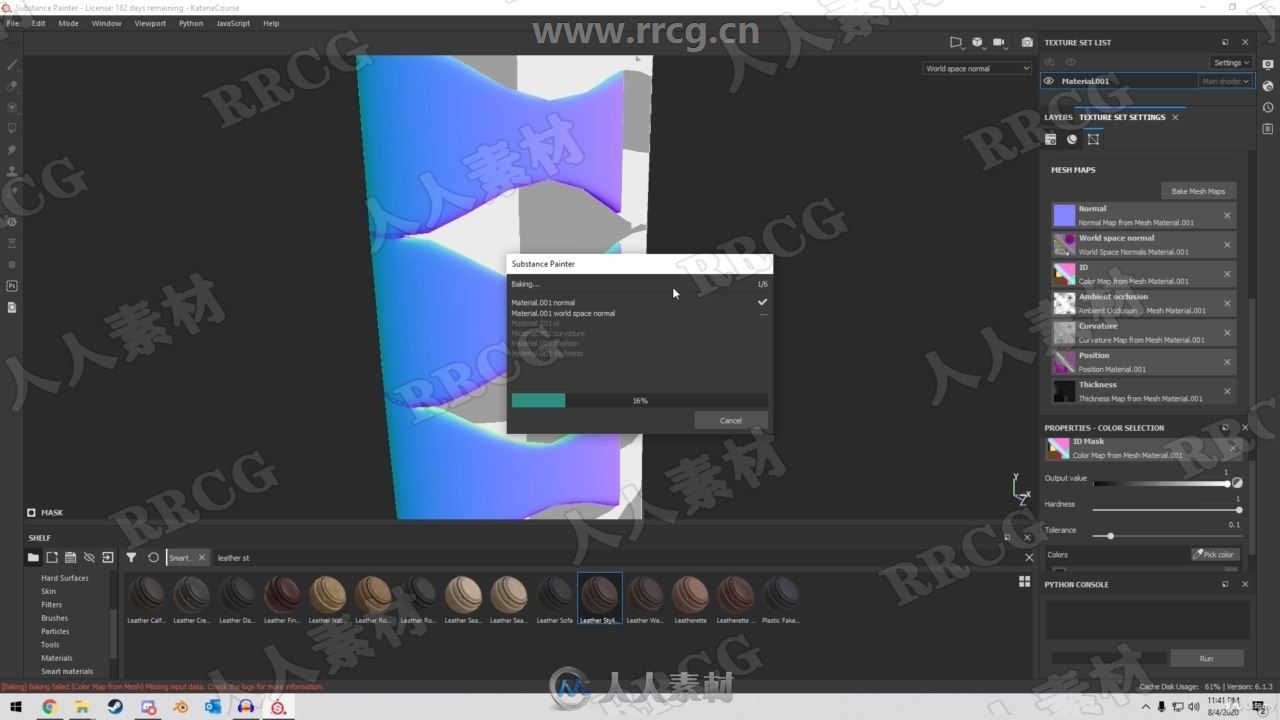Click the shelf folder icon
The width and height of the screenshot is (1280, 720).
tap(33, 557)
